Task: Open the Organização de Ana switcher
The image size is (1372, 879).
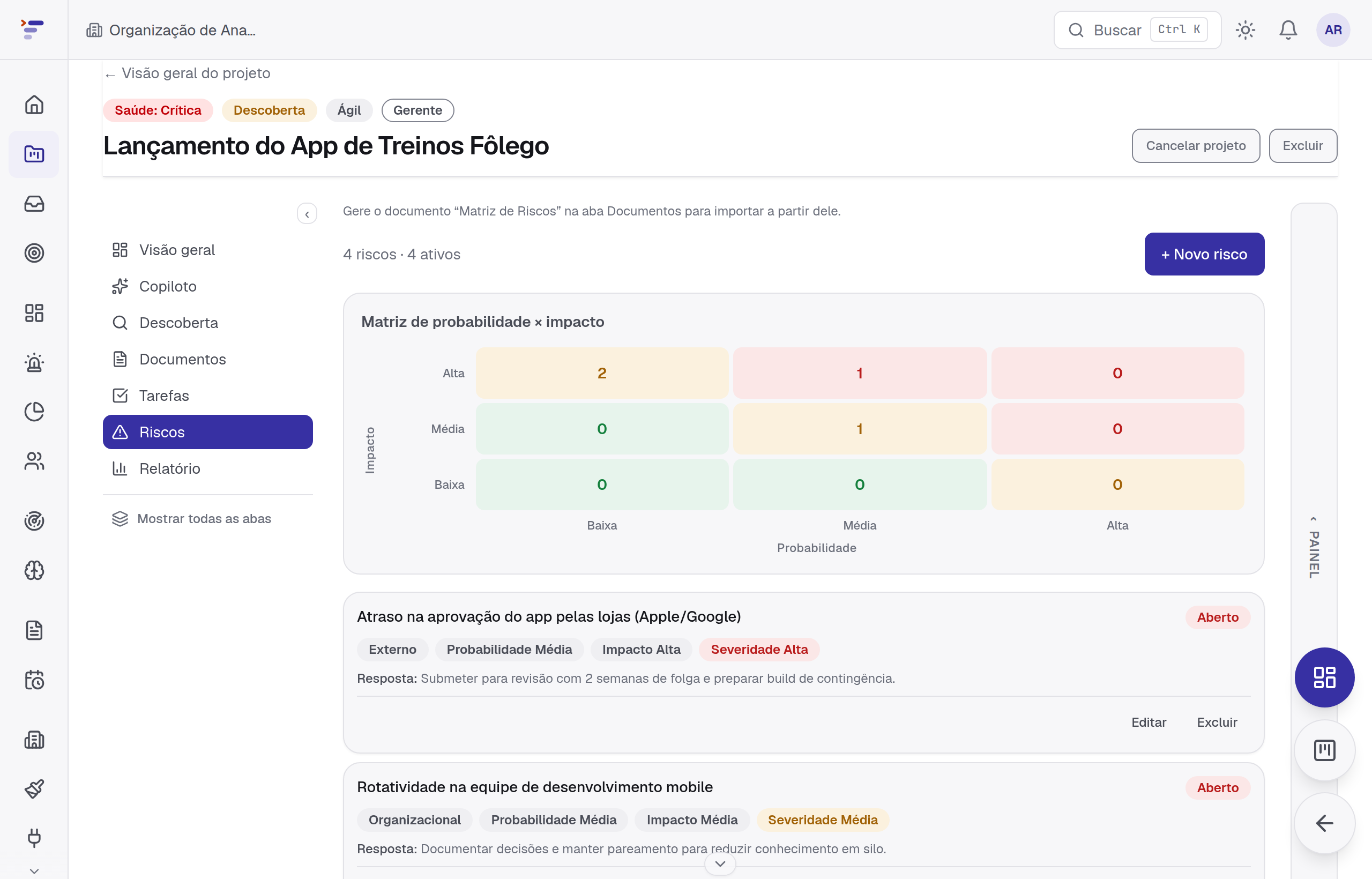Action: coord(170,29)
